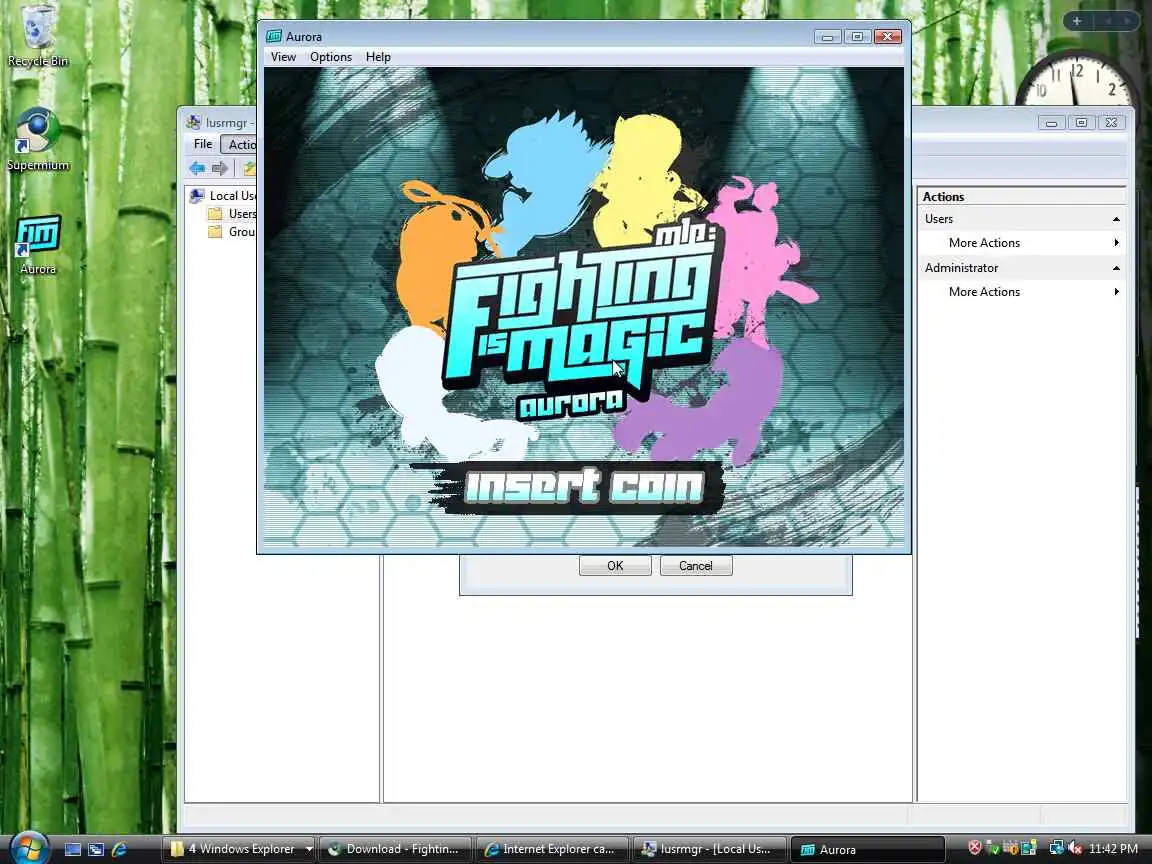Open the Recycle Bin desktop icon

point(37,35)
